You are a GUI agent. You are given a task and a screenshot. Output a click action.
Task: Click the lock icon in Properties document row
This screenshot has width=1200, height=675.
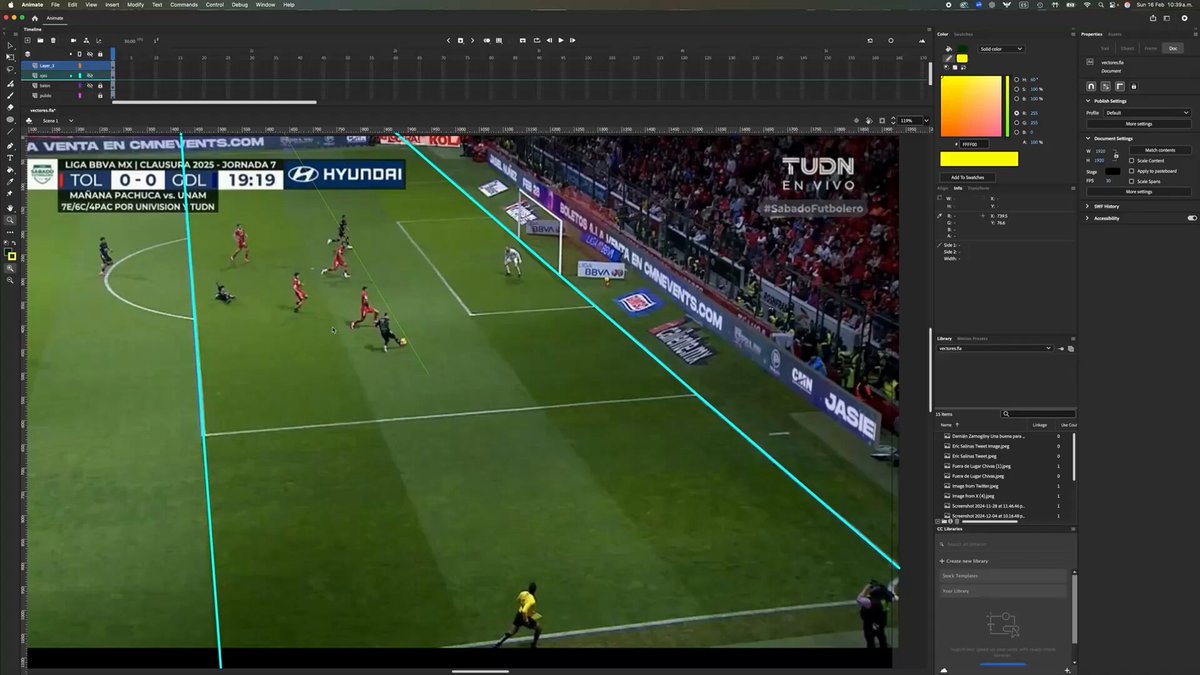pyautogui.click(x=1133, y=86)
